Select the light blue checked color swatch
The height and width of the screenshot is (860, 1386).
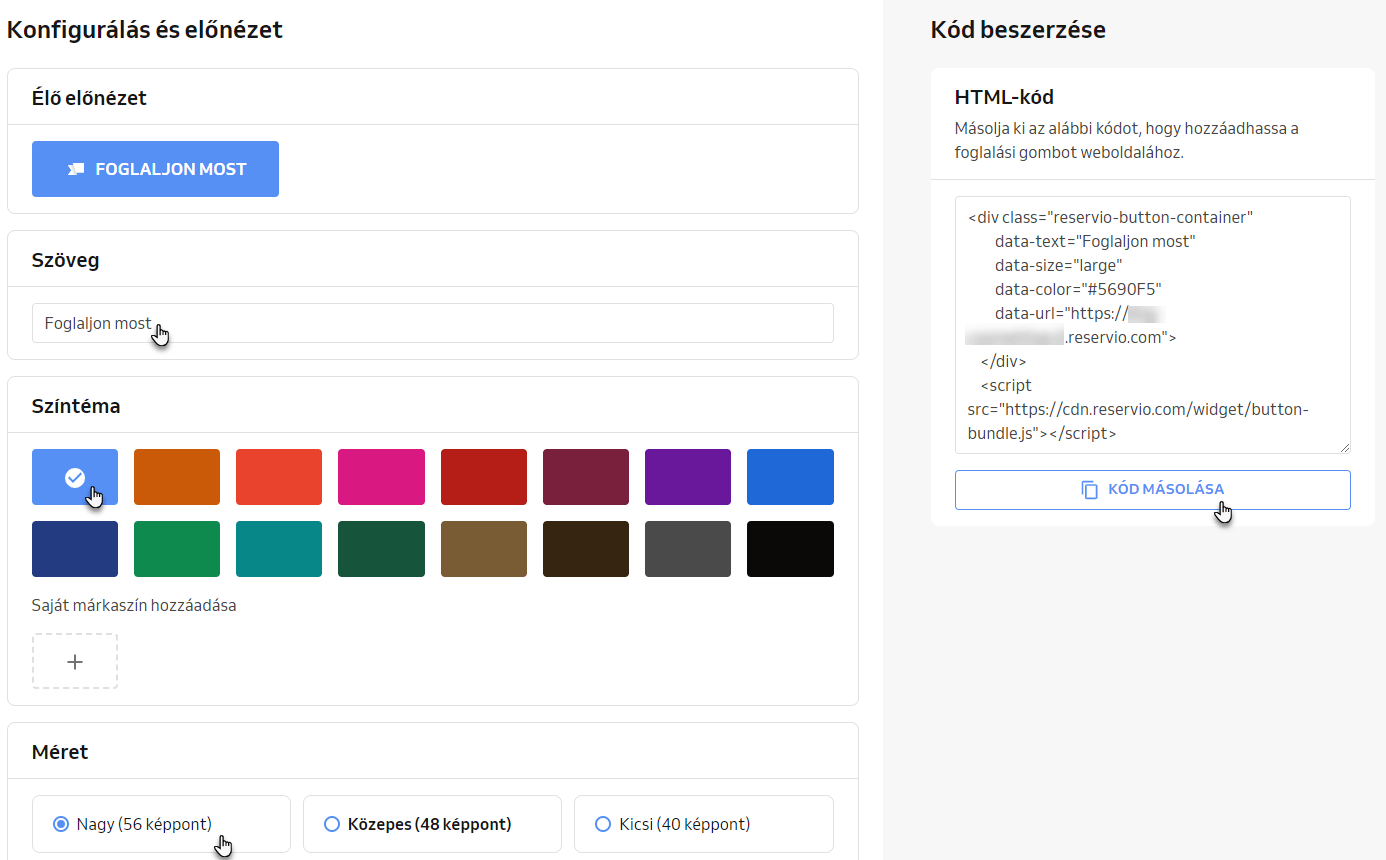click(x=75, y=477)
